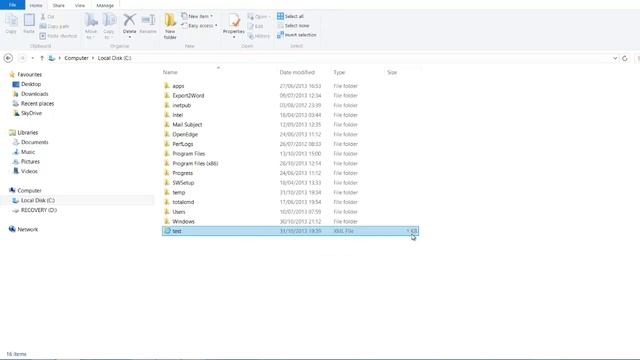Select the Export2Word folder

pos(290,96)
